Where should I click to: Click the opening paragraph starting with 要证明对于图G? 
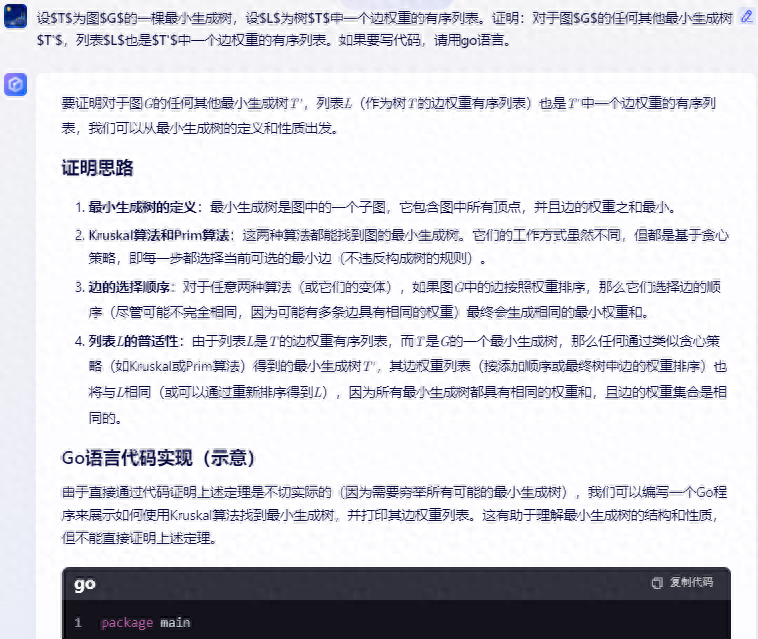pos(390,115)
